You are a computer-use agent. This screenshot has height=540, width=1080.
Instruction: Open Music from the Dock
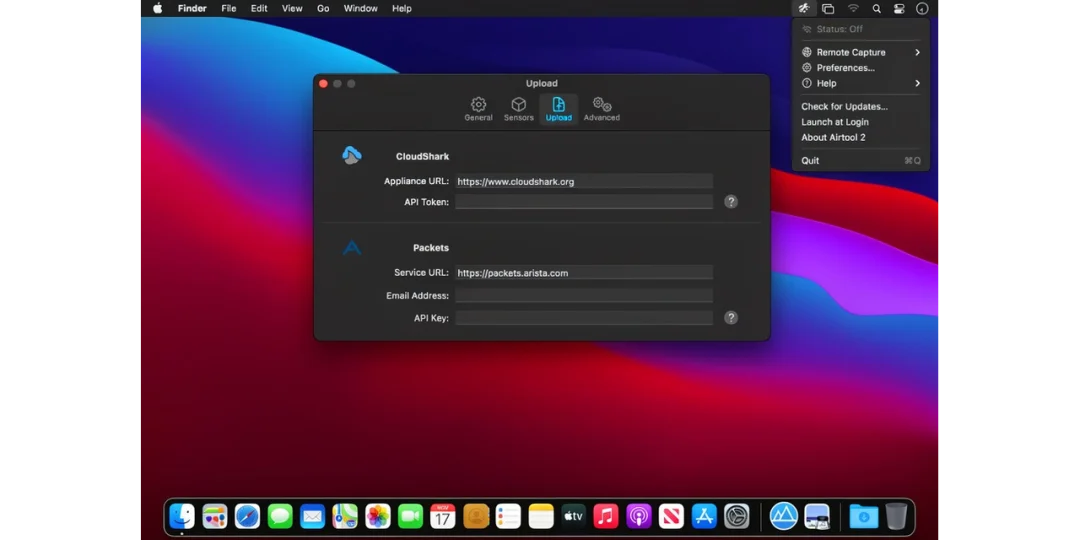coord(606,516)
